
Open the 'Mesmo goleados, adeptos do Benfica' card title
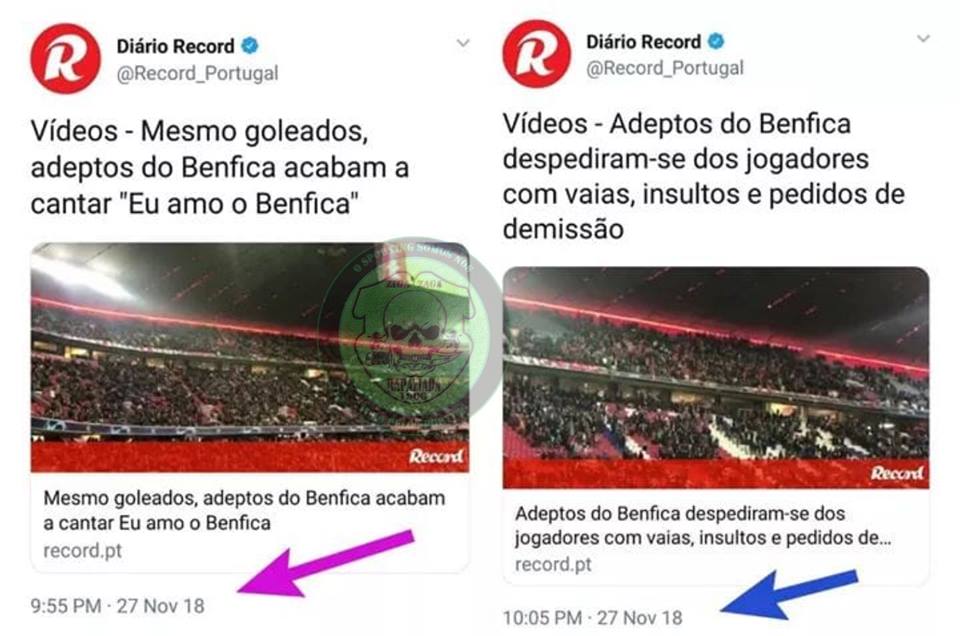(244, 510)
